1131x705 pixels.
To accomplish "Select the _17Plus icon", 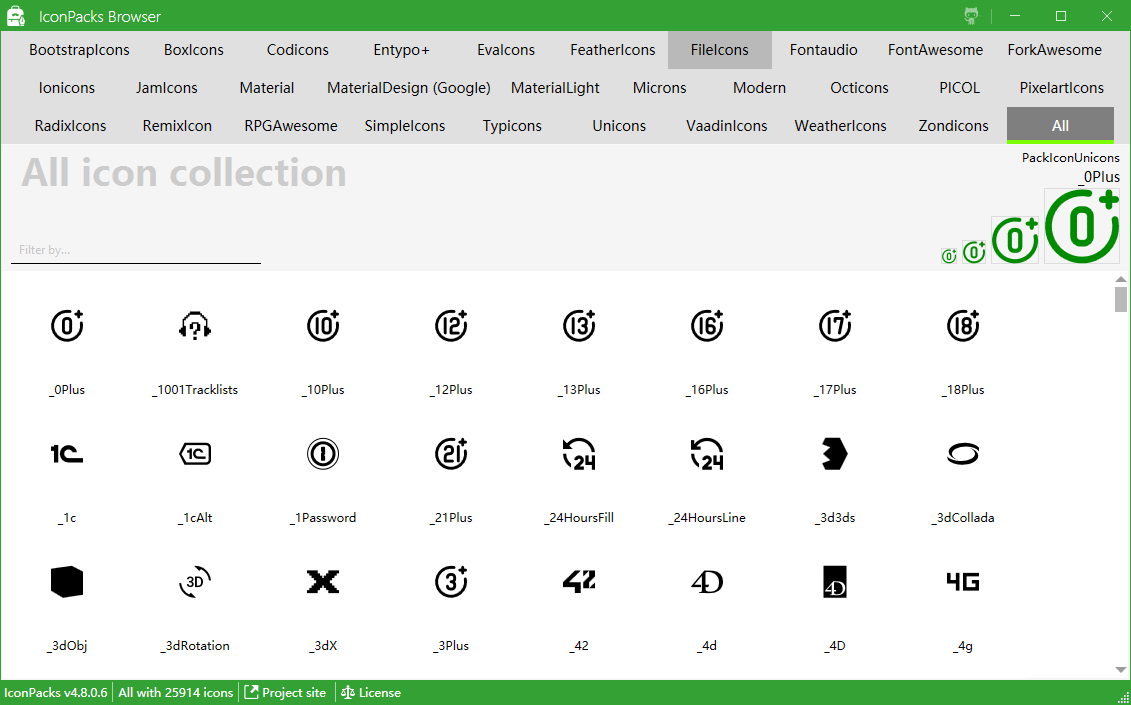I will [835, 325].
